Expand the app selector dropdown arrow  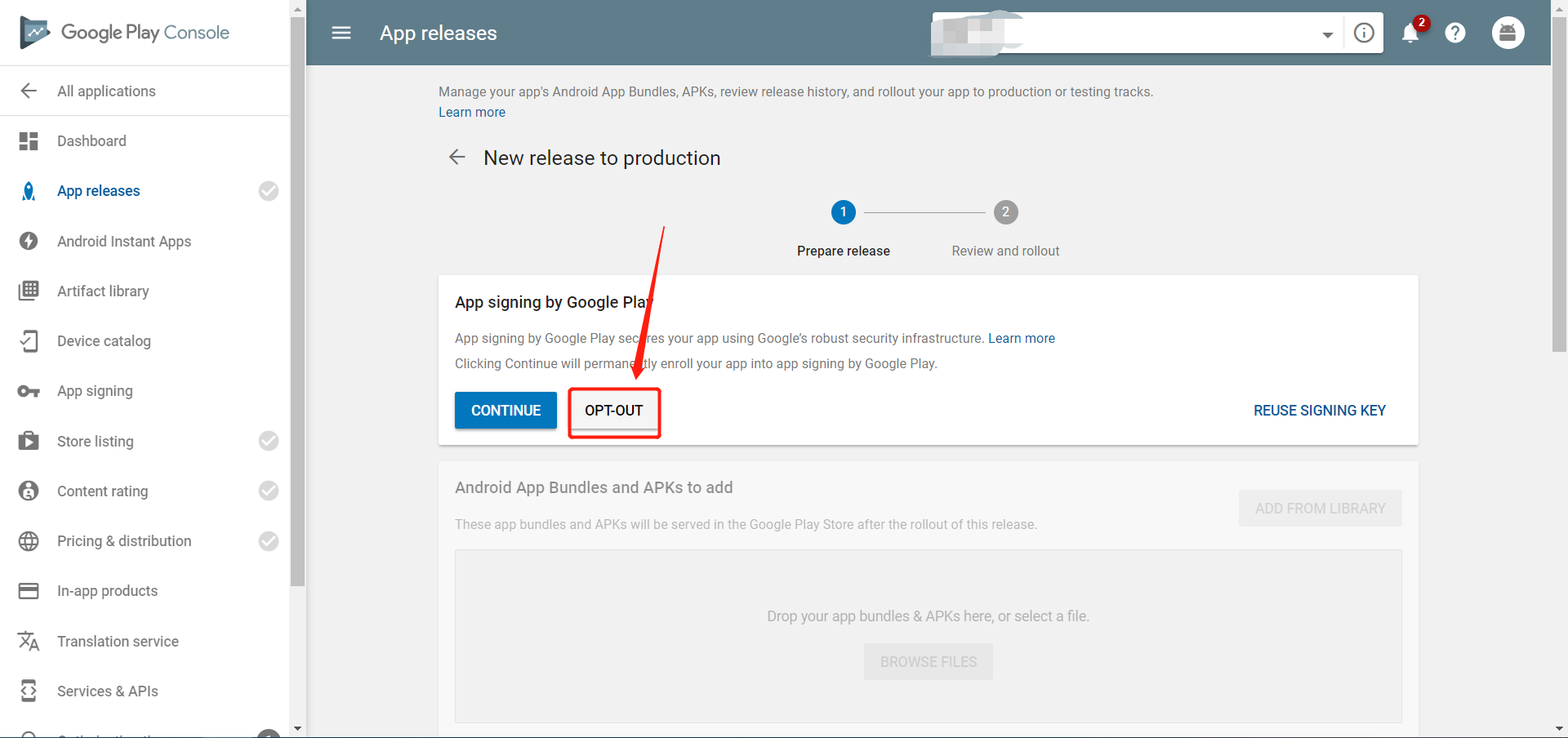[1328, 34]
